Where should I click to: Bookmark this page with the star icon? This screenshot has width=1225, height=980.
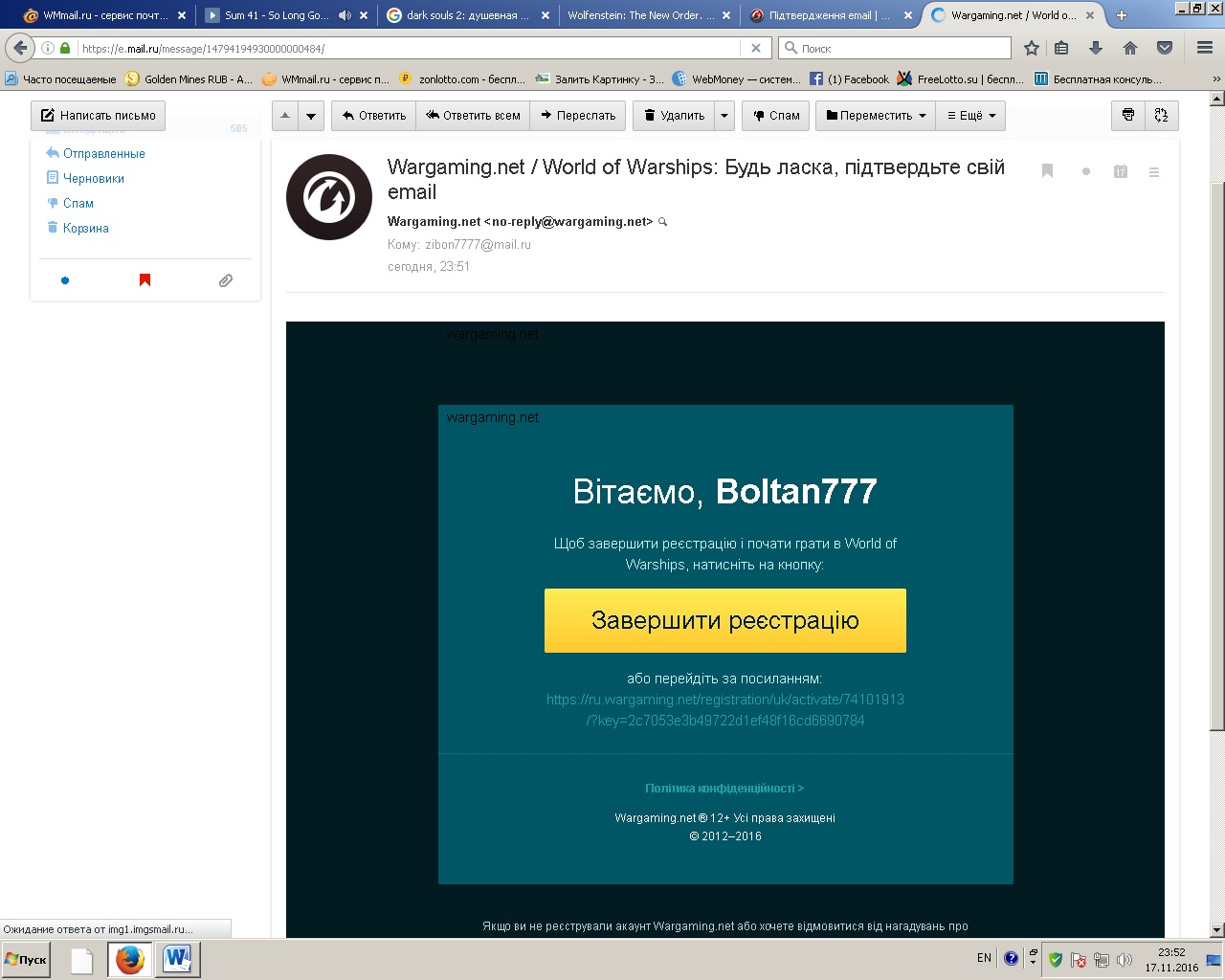1032,48
